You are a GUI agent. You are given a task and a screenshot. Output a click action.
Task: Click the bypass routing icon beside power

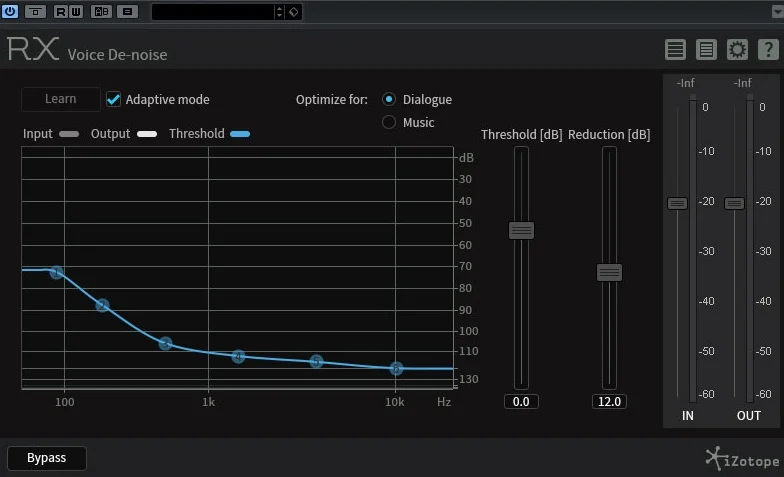click(x=35, y=11)
